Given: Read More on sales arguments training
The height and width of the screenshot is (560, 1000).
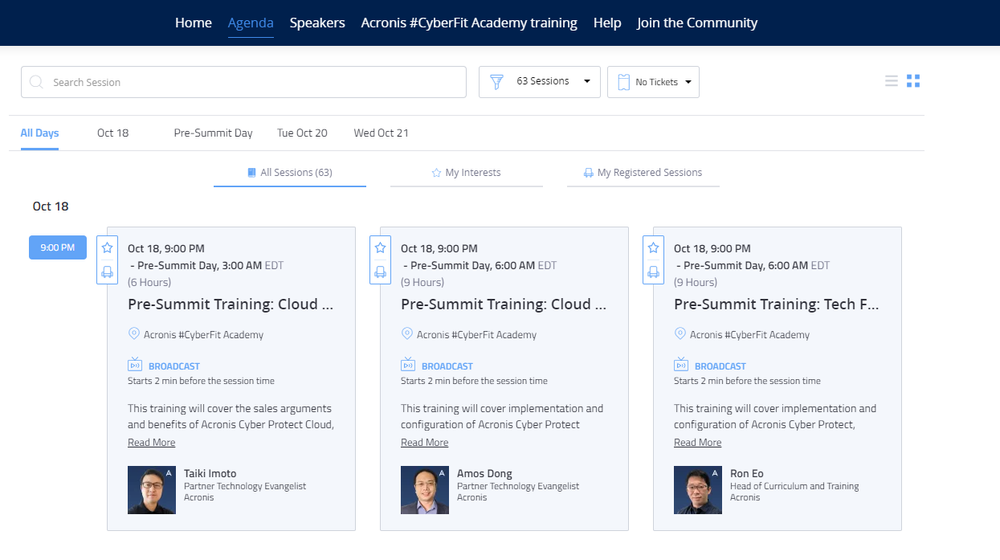Looking at the screenshot, I should click(151, 442).
